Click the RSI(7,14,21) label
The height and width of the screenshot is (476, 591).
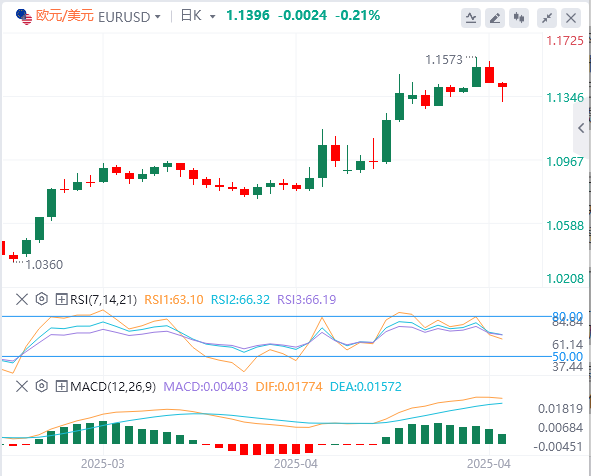(103, 300)
